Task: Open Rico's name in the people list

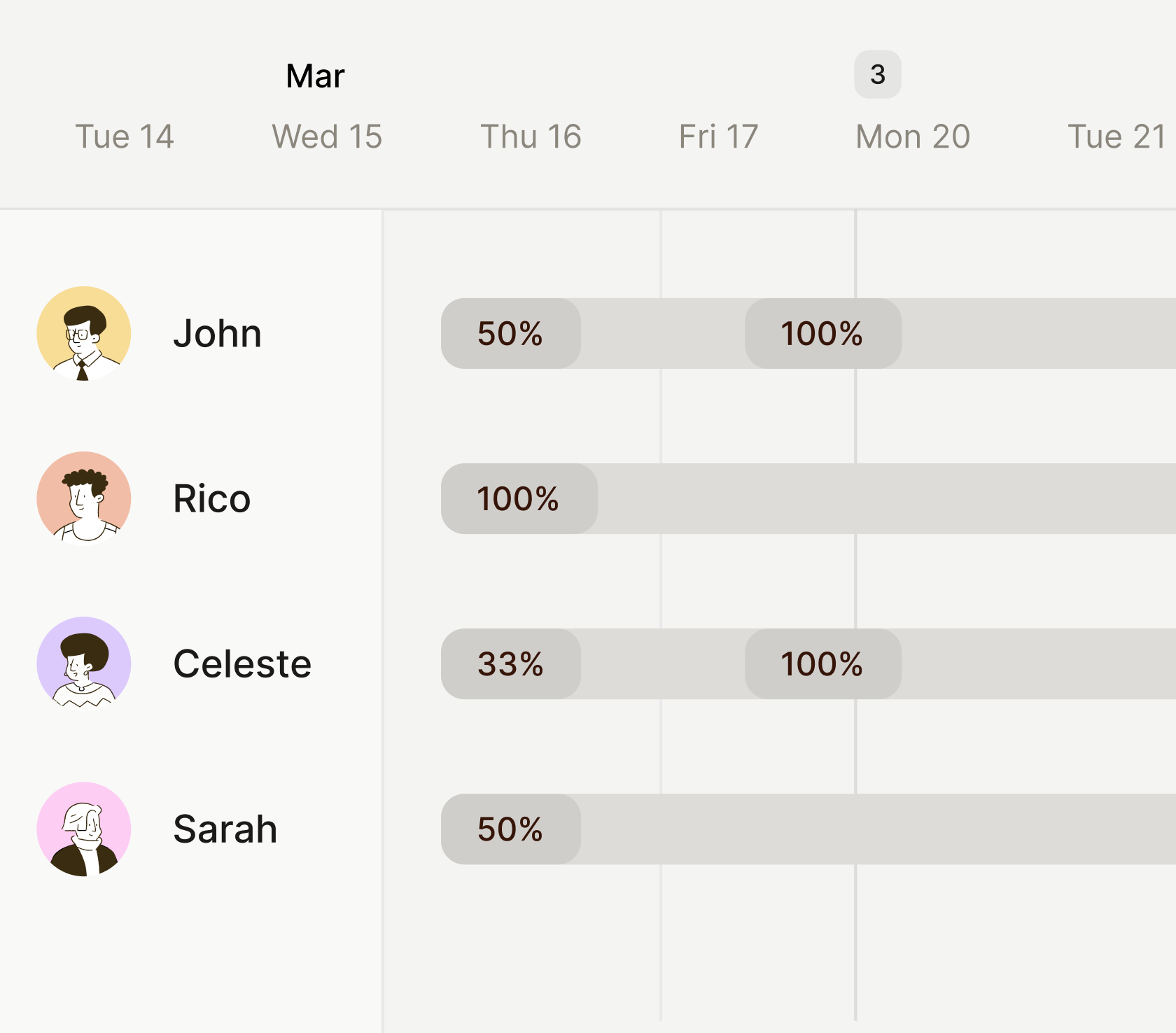Action: tap(211, 499)
